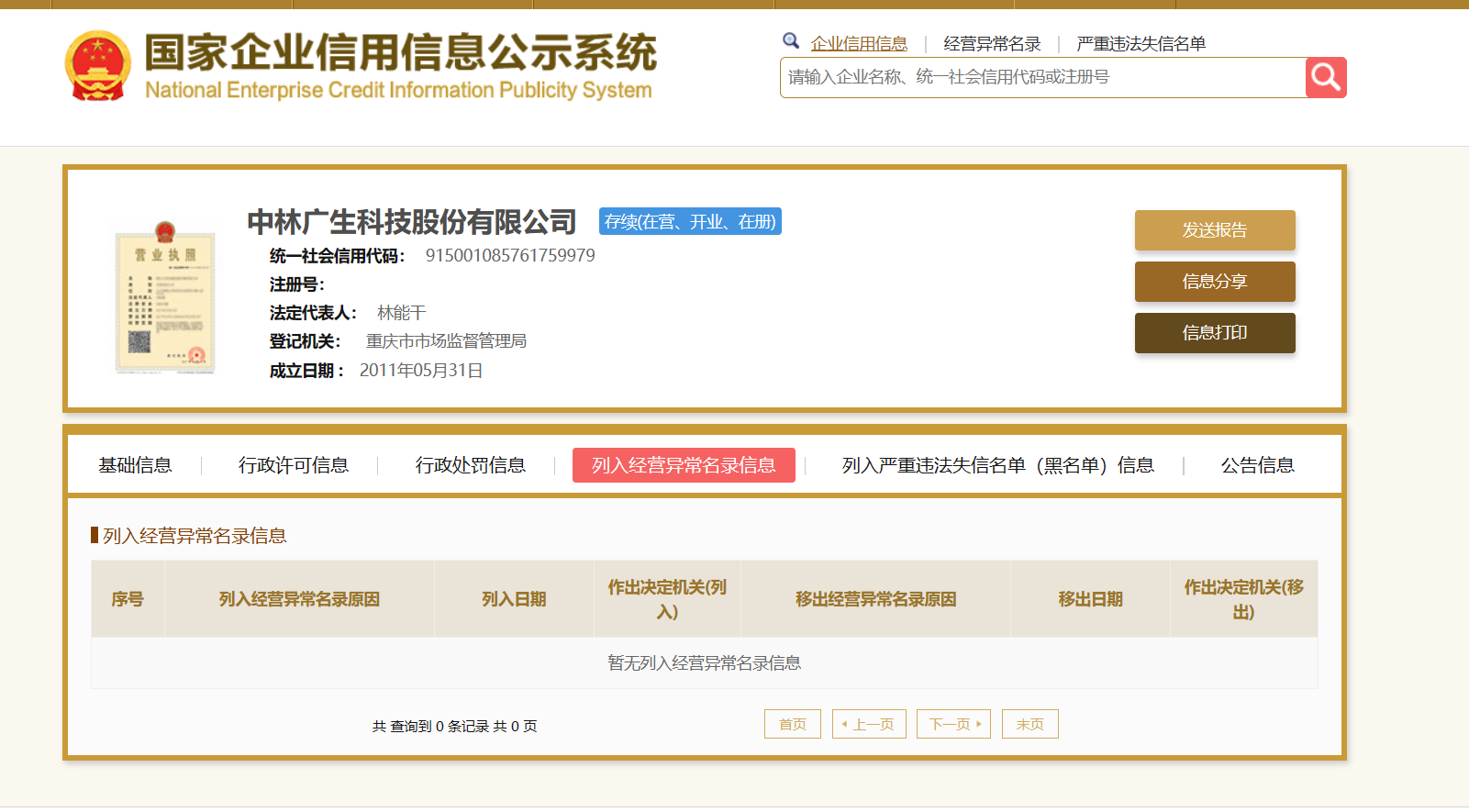Switch to the 列入严重违法失信名单（黑名单）信息 tab

point(998,465)
